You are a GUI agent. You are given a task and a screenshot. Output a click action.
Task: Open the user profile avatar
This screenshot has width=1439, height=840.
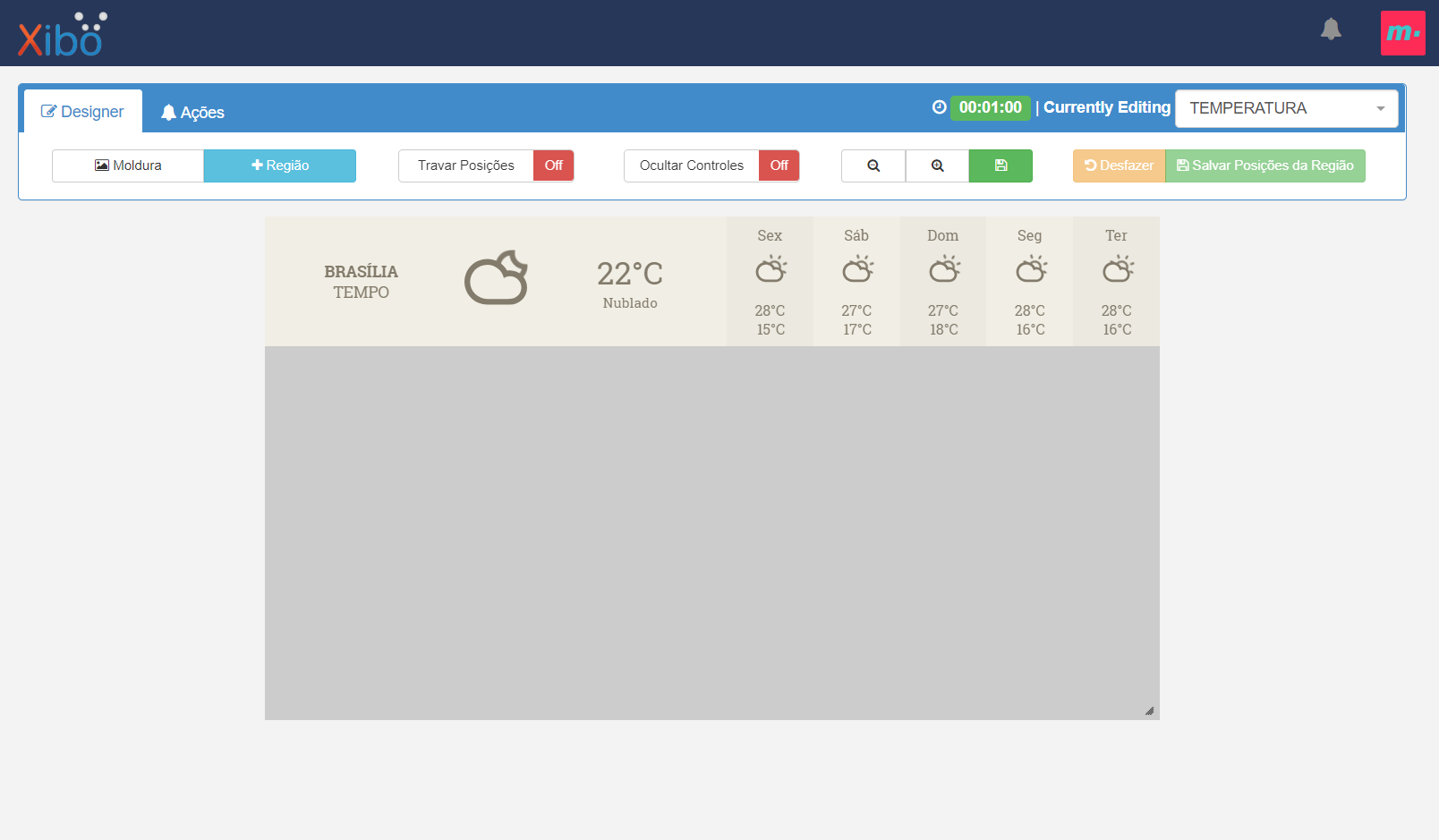1402,33
